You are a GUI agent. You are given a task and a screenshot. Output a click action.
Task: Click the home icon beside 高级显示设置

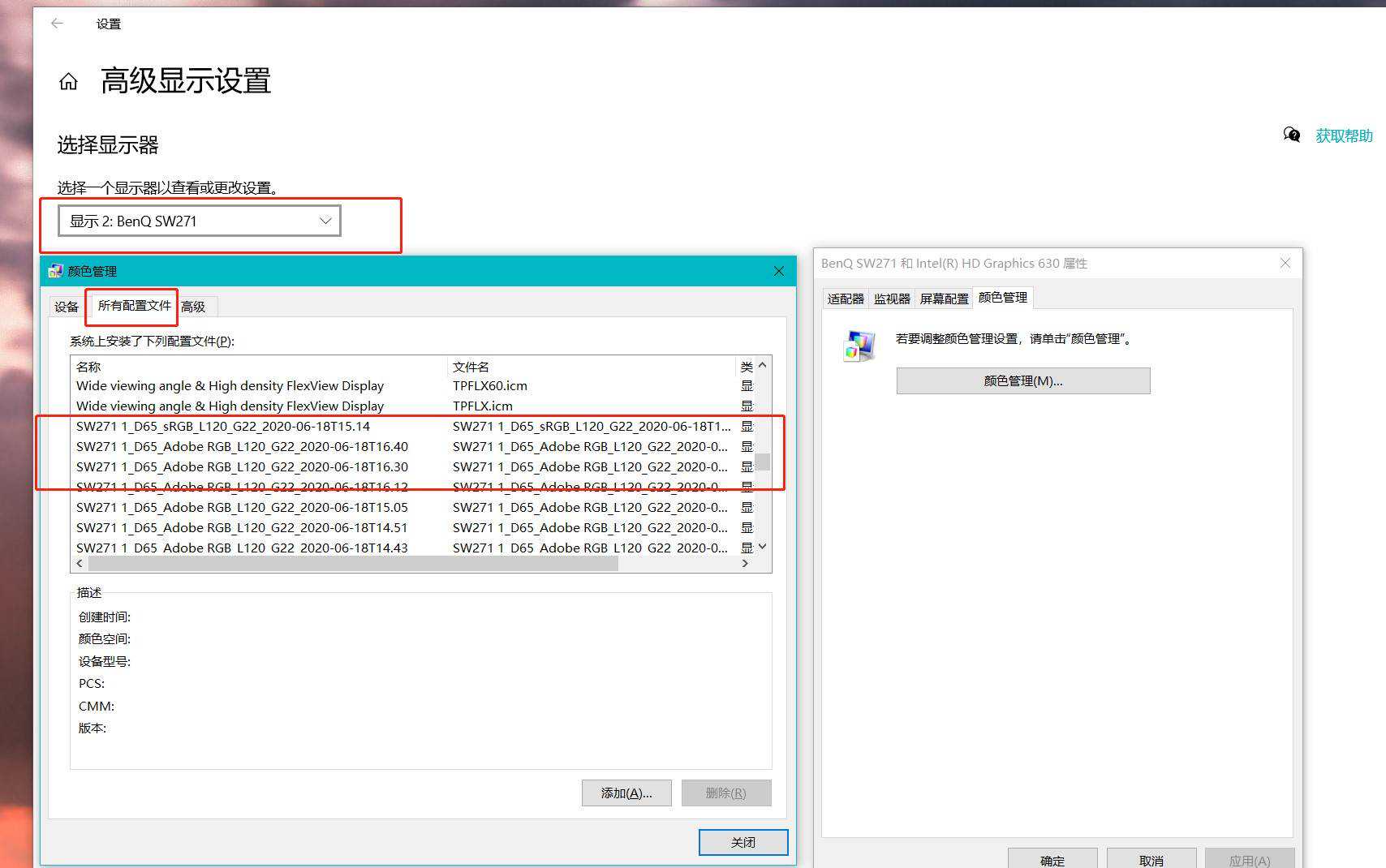pos(68,81)
